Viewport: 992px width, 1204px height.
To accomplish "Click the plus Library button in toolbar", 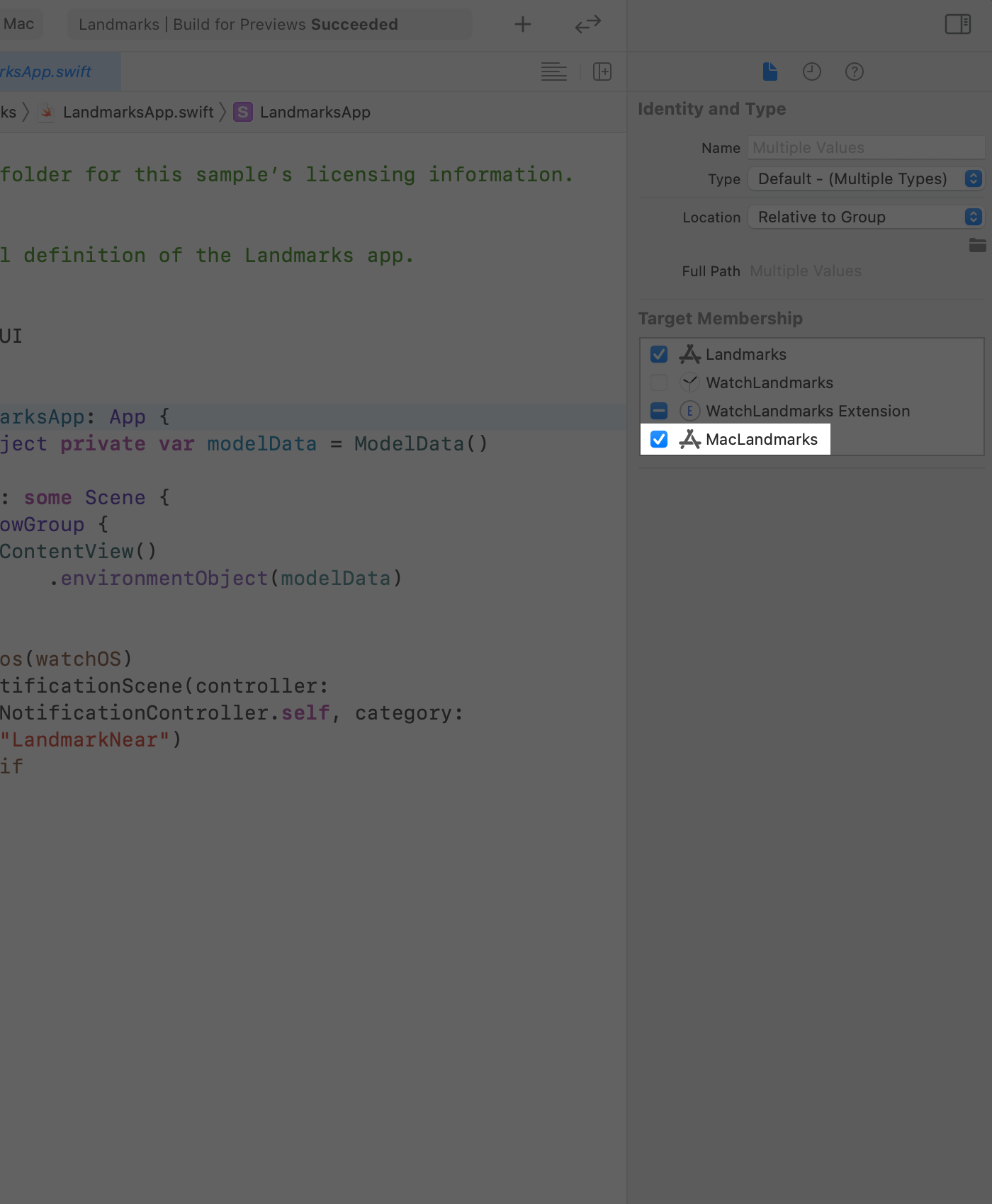I will [x=523, y=24].
